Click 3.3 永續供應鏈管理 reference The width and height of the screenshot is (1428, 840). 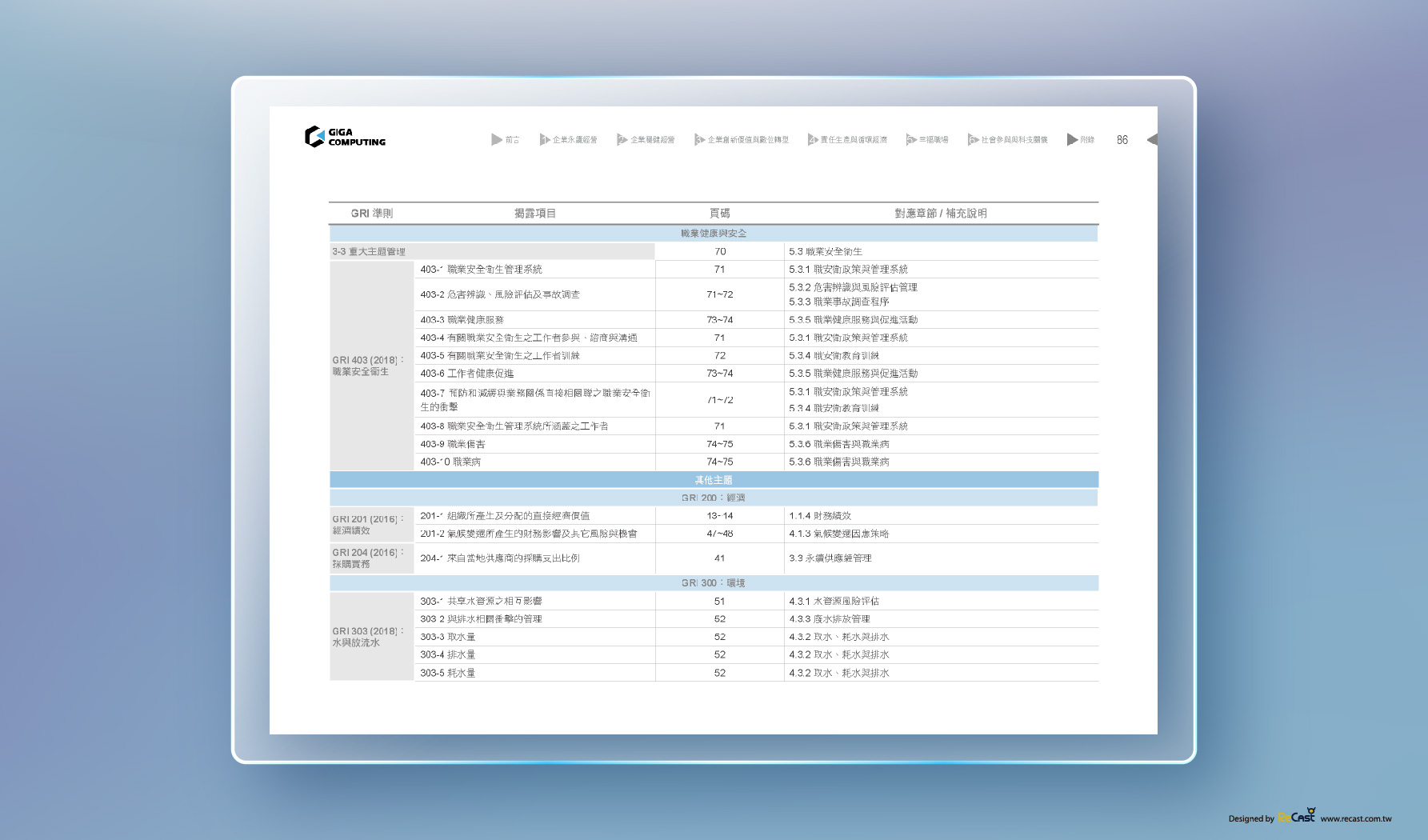pyautogui.click(x=830, y=558)
